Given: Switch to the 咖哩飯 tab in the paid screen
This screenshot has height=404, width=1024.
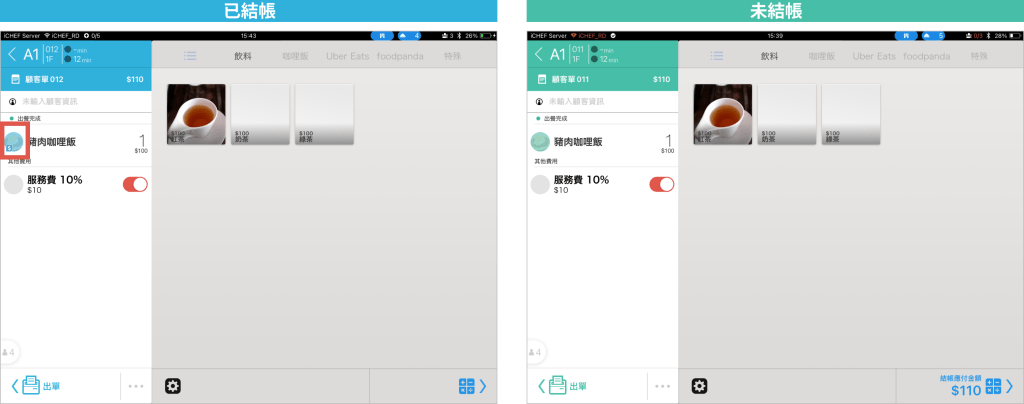Looking at the screenshot, I should 299,56.
